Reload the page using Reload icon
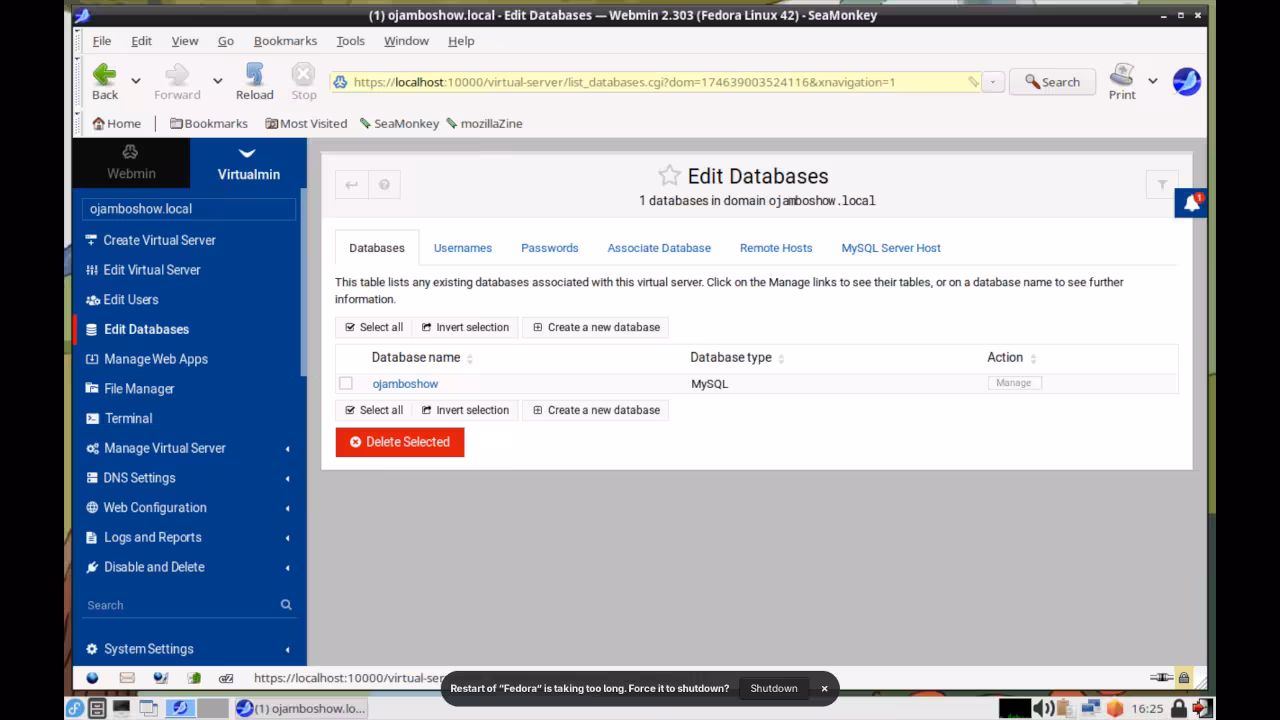1280x720 pixels. [x=254, y=75]
